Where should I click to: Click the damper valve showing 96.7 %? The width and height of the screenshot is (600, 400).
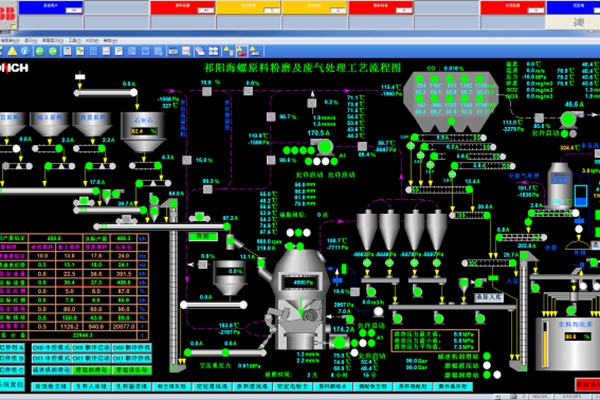[271, 117]
